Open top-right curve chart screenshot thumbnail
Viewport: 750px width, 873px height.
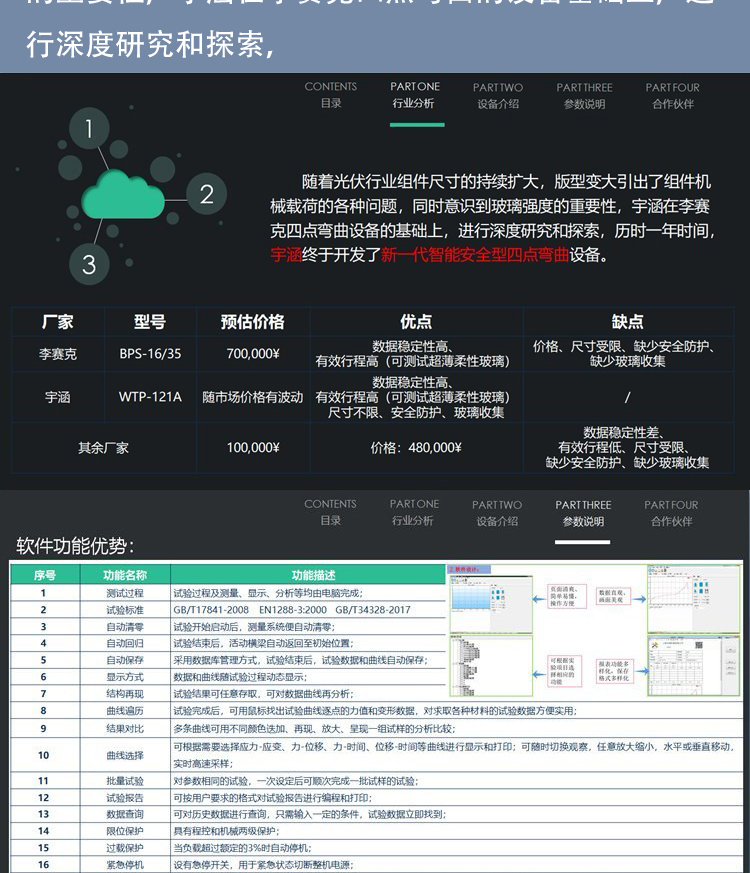(693, 599)
